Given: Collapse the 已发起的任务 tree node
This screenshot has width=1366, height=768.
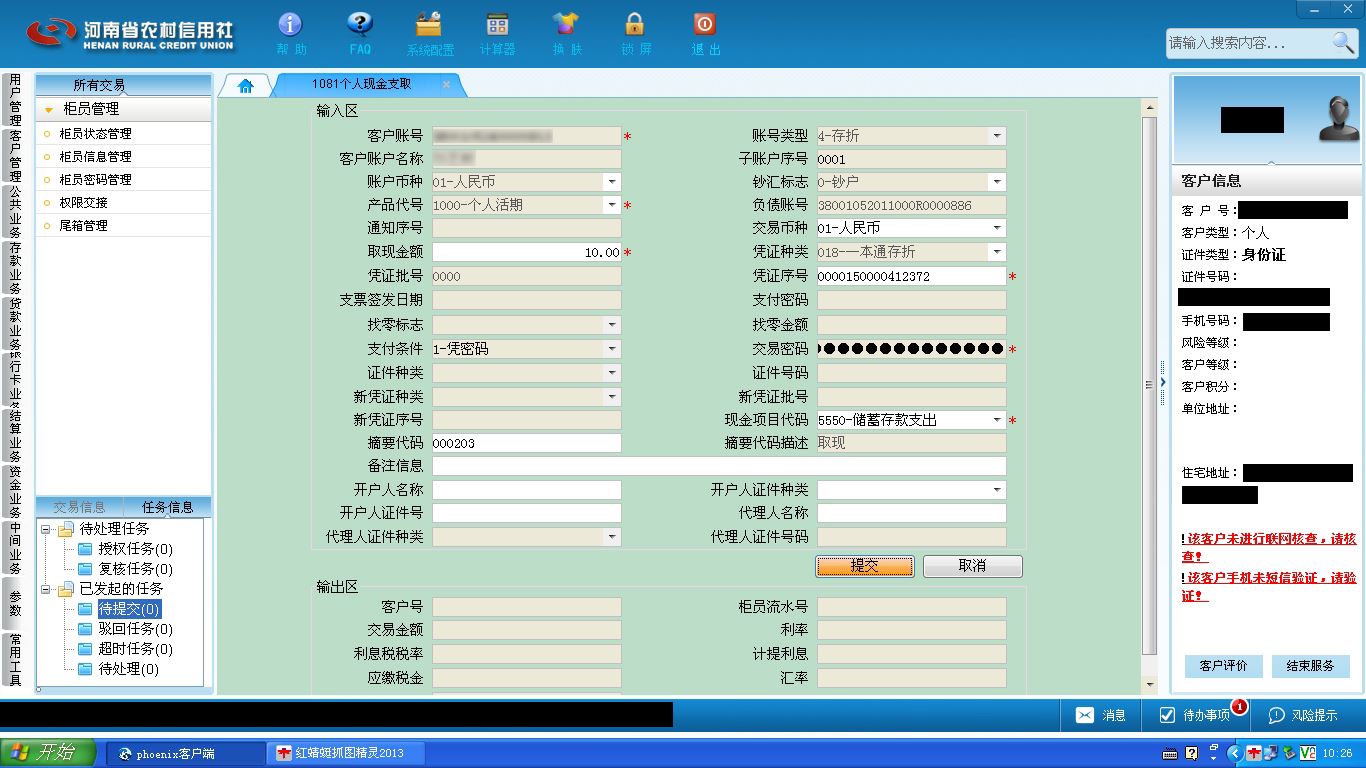Looking at the screenshot, I should coord(46,589).
